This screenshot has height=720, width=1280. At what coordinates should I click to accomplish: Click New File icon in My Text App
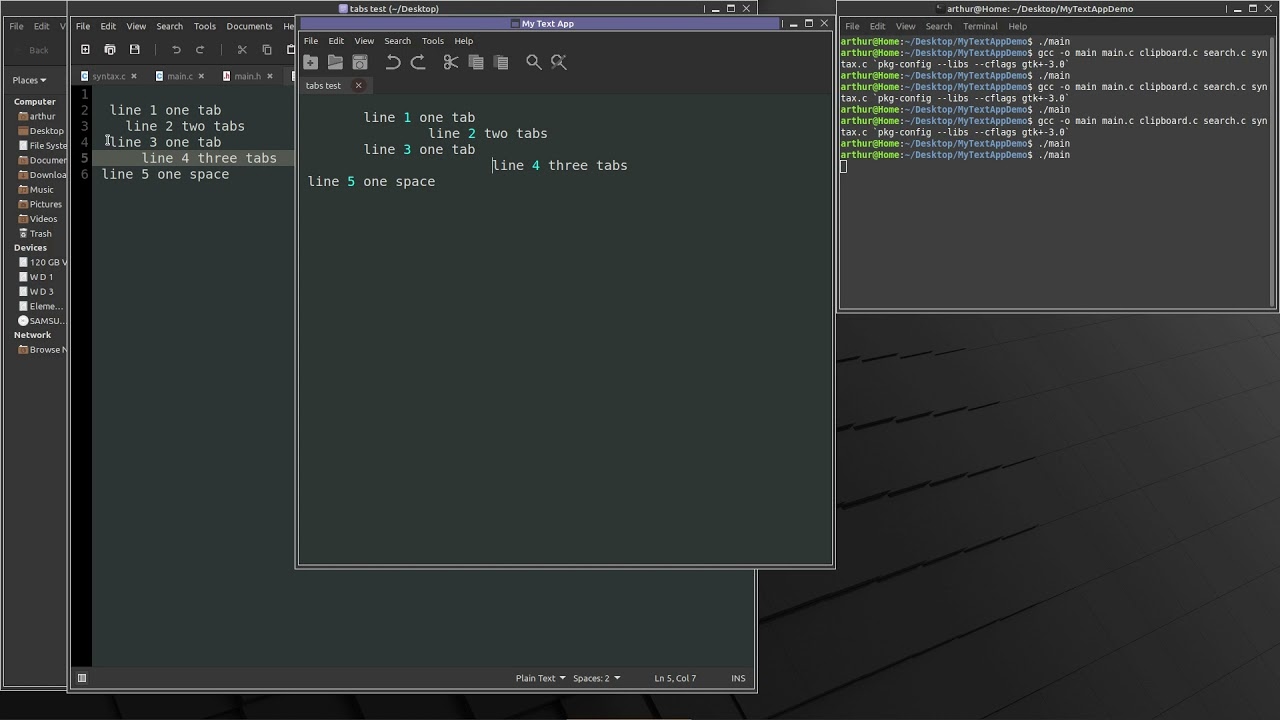pyautogui.click(x=311, y=62)
